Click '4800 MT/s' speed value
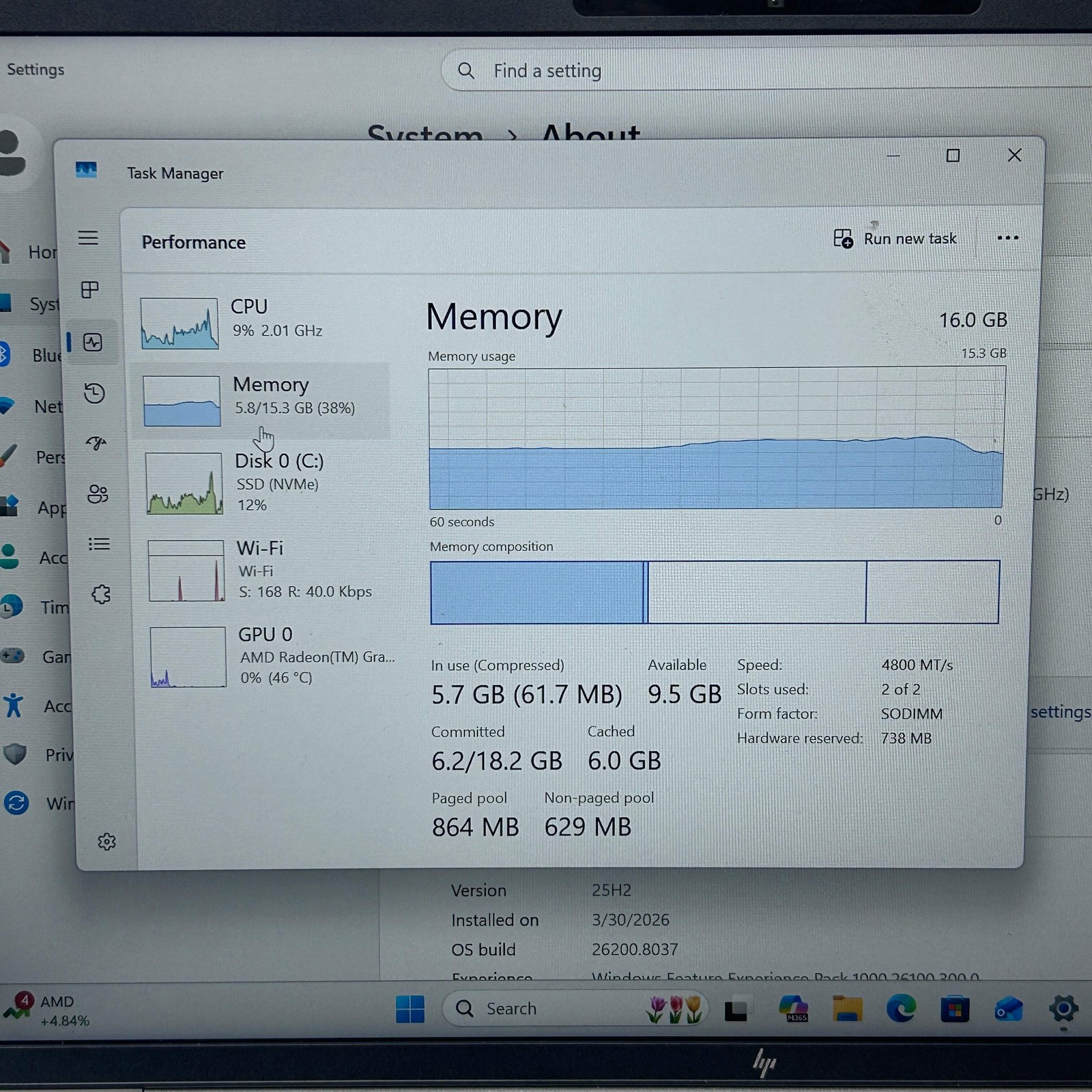Image resolution: width=1092 pixels, height=1092 pixels. pos(917,665)
